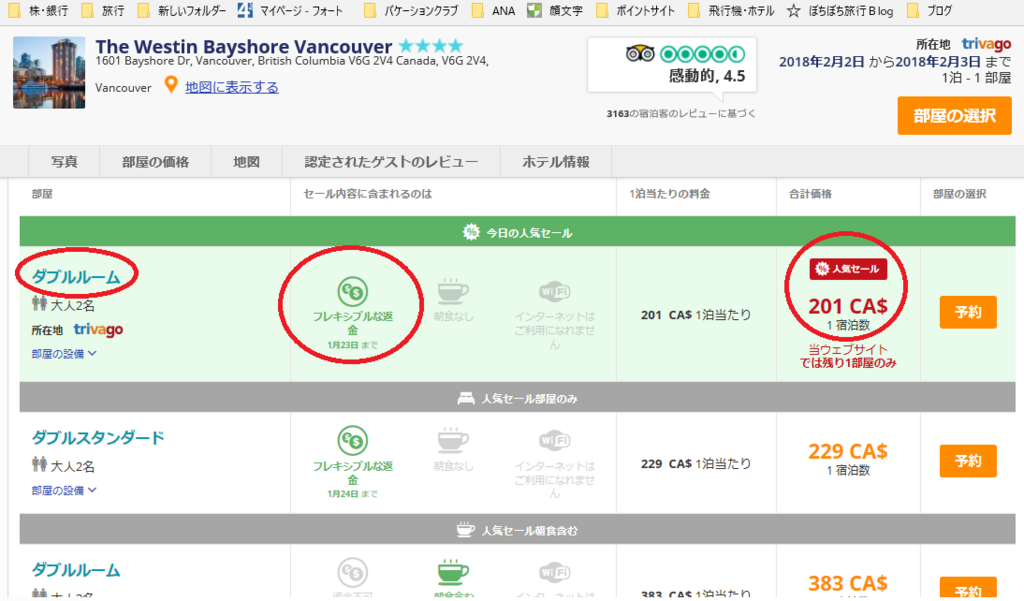Screen dimensions: 1024x601
Task: Click the 予約 button for 229 CA$ room
Action: pos(968,461)
